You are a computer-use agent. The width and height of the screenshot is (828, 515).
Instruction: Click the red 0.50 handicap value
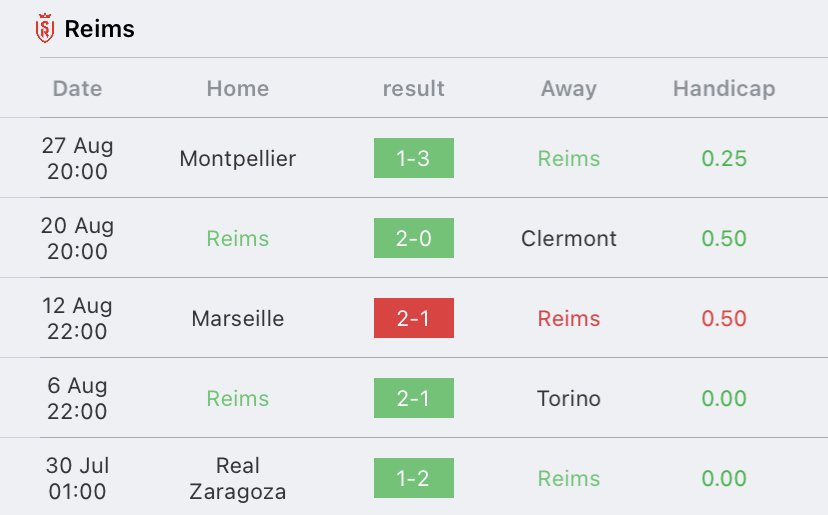coord(724,319)
